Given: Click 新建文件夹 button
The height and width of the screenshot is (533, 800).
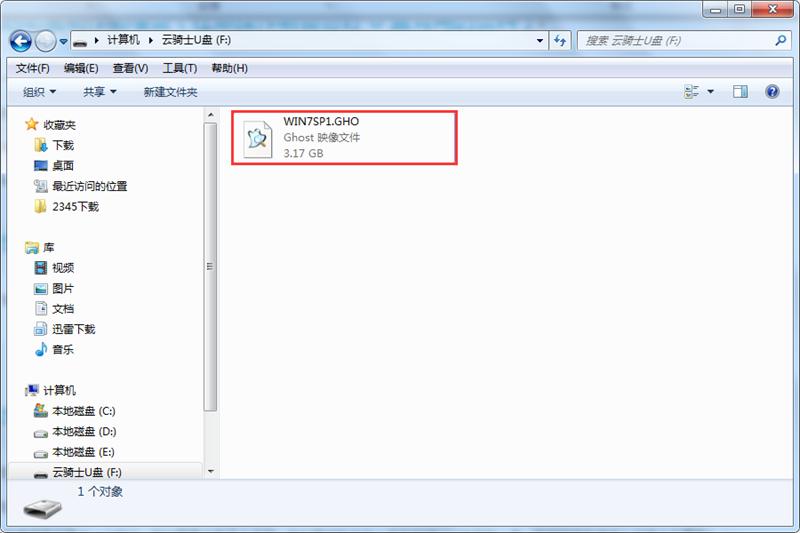Looking at the screenshot, I should click(x=170, y=92).
